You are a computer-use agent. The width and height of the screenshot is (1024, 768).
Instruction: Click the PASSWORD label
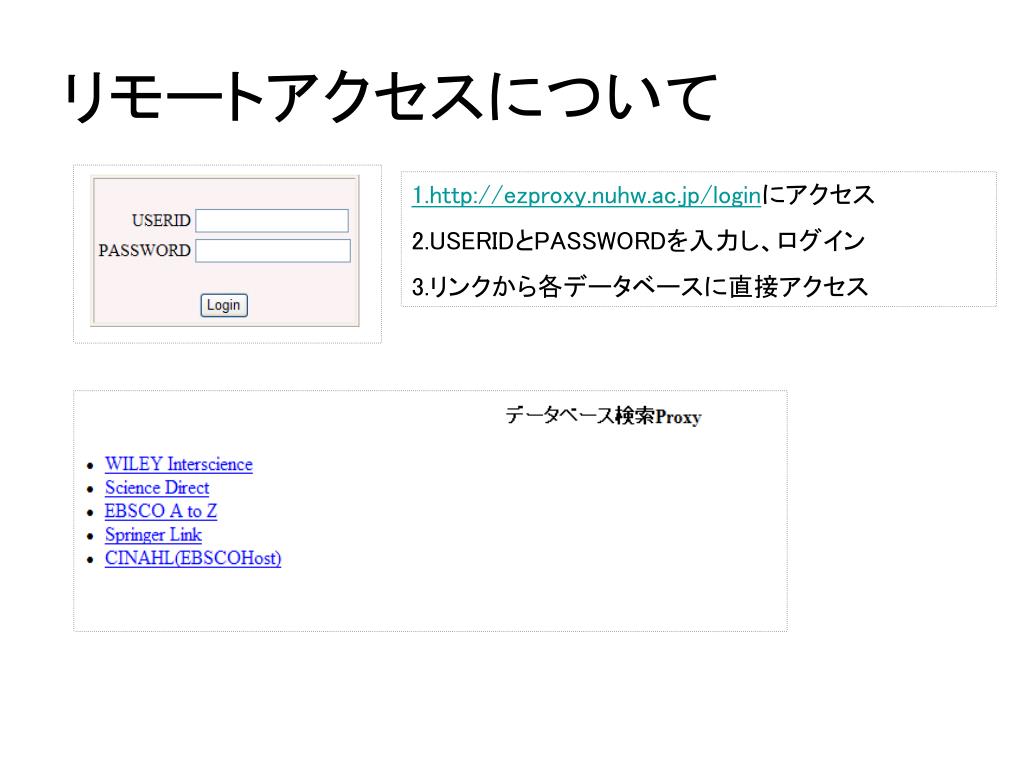pyautogui.click(x=144, y=251)
